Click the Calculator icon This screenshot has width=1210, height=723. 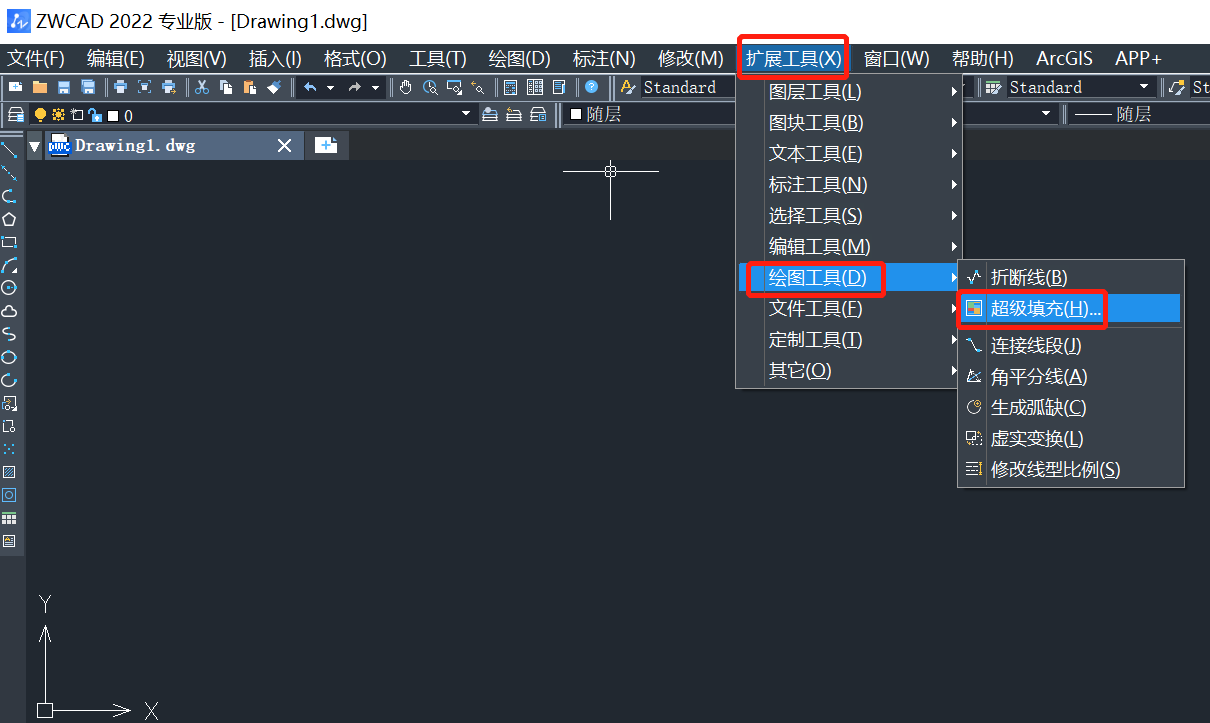click(510, 87)
